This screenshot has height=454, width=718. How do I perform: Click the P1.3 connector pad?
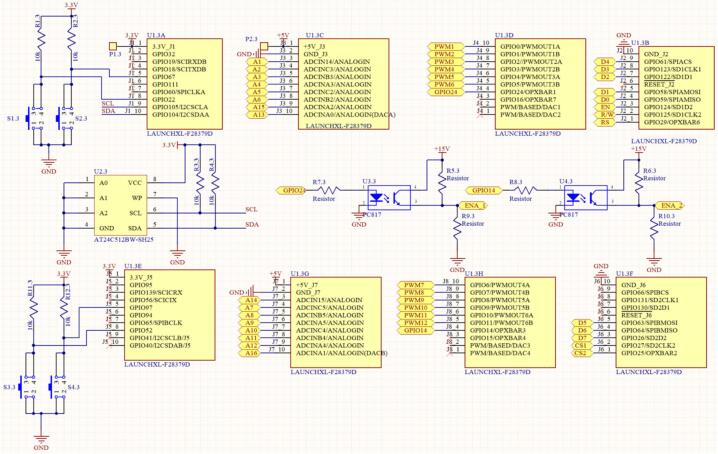click(113, 46)
